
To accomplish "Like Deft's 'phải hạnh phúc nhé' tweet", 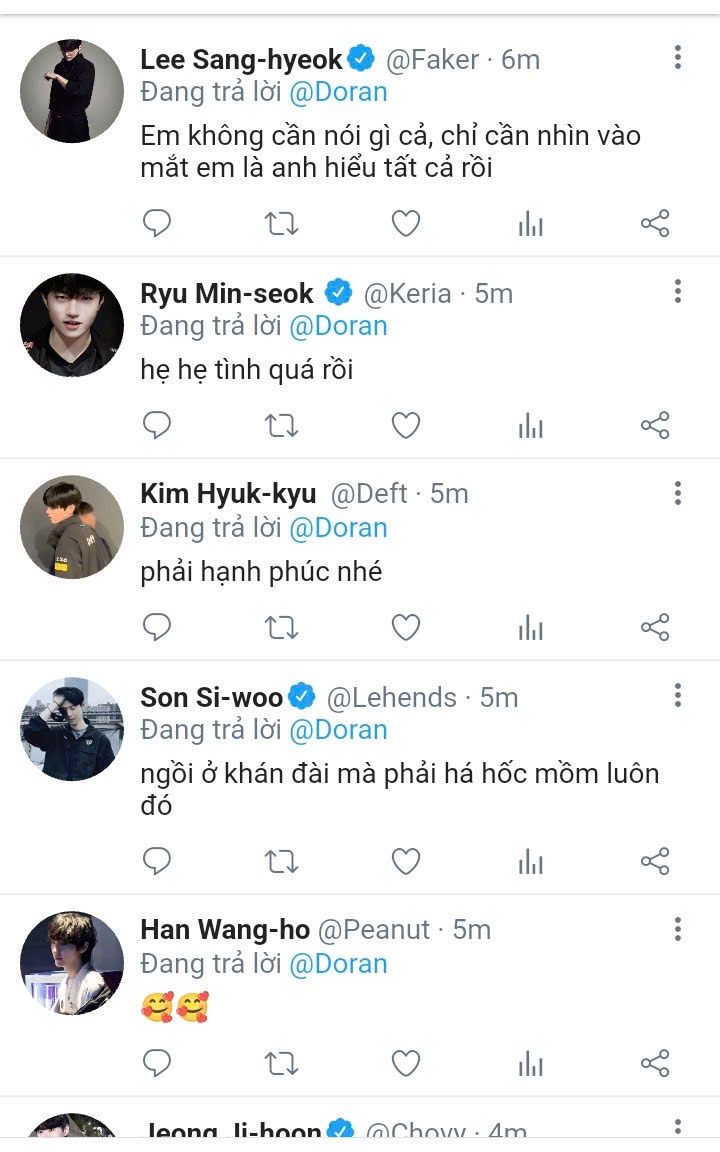I will pyautogui.click(x=405, y=628).
